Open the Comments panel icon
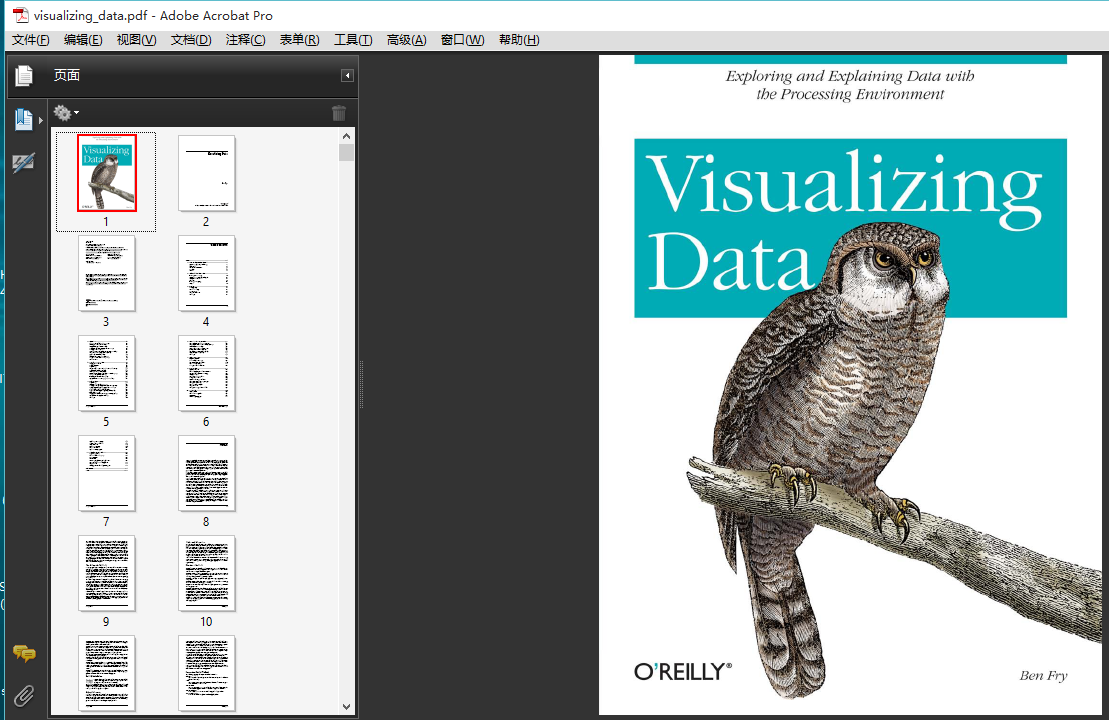1109x720 pixels. tap(24, 654)
